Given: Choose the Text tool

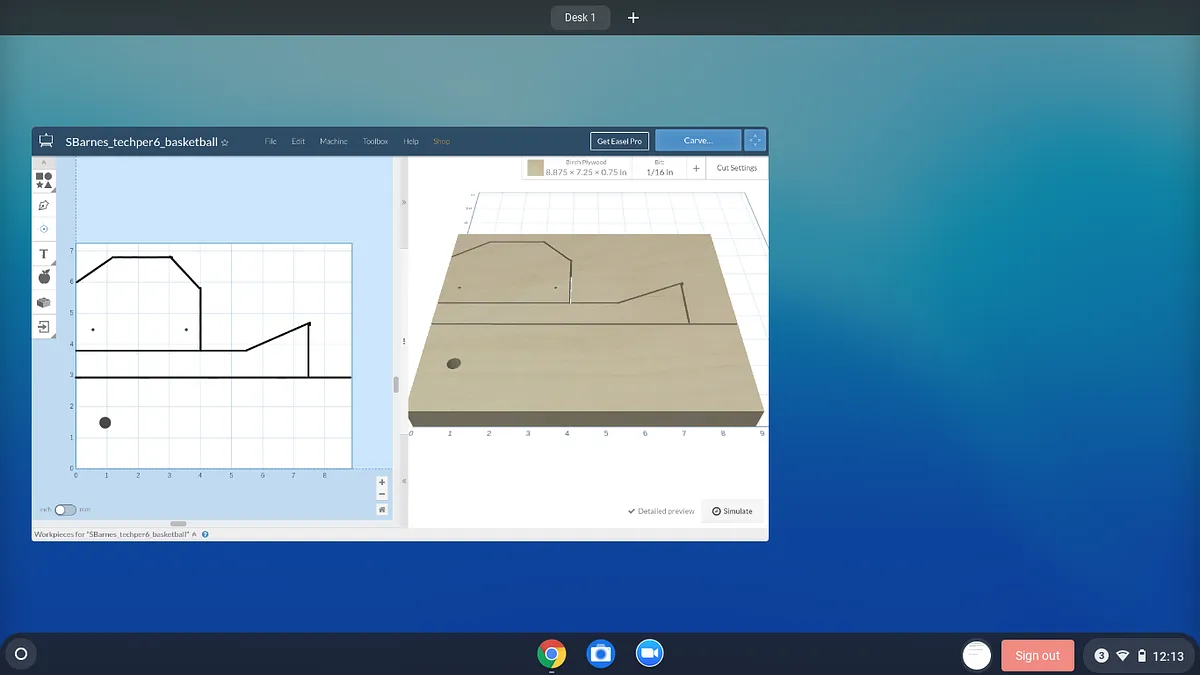Looking at the screenshot, I should coord(44,254).
